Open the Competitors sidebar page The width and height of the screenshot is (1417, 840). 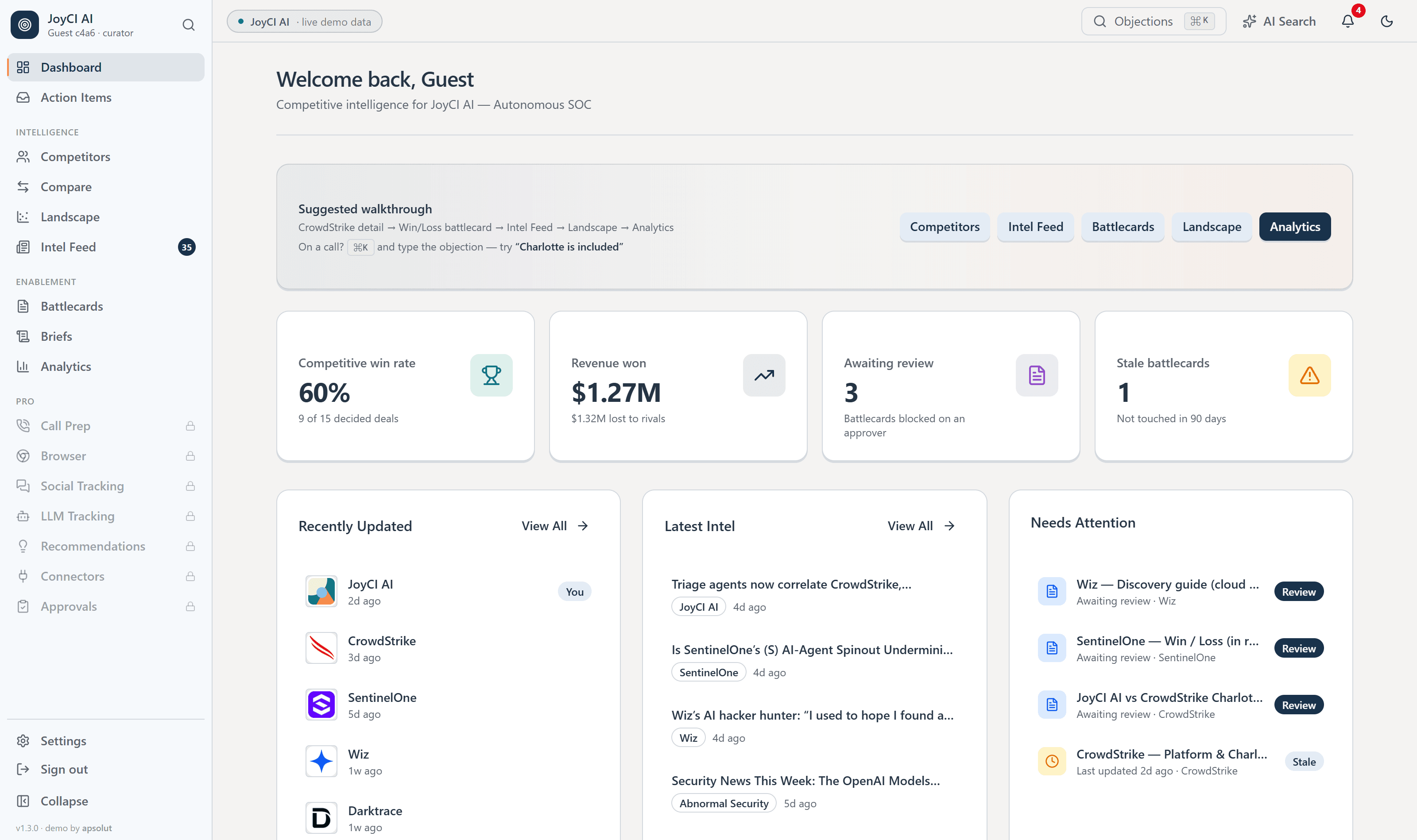pos(106,157)
